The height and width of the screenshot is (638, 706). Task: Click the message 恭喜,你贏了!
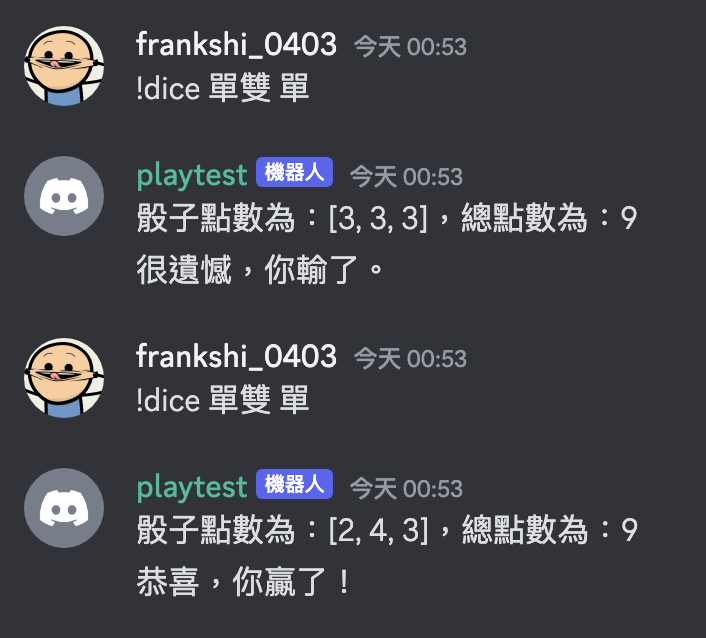243,582
